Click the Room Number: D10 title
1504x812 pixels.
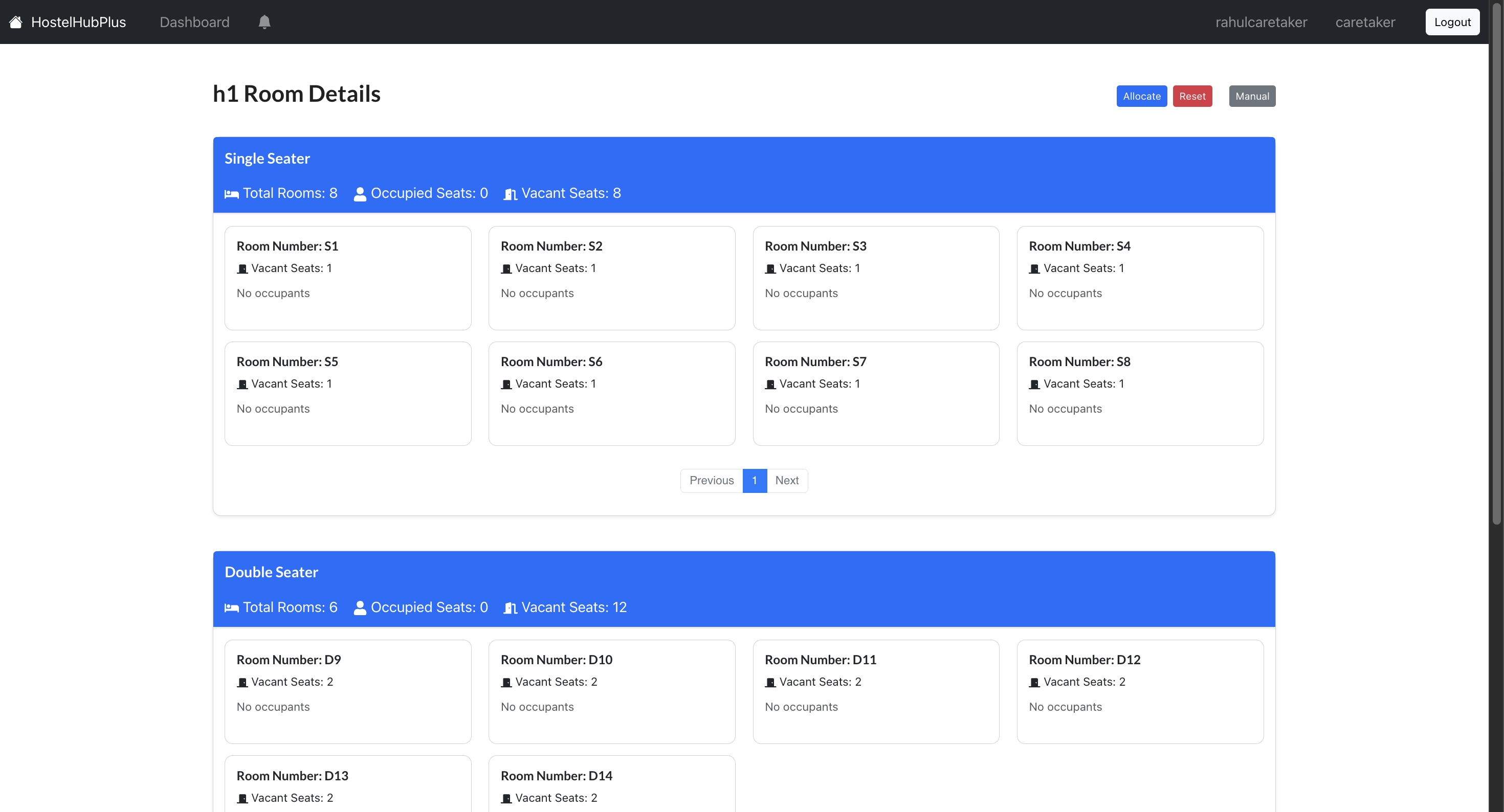point(557,660)
